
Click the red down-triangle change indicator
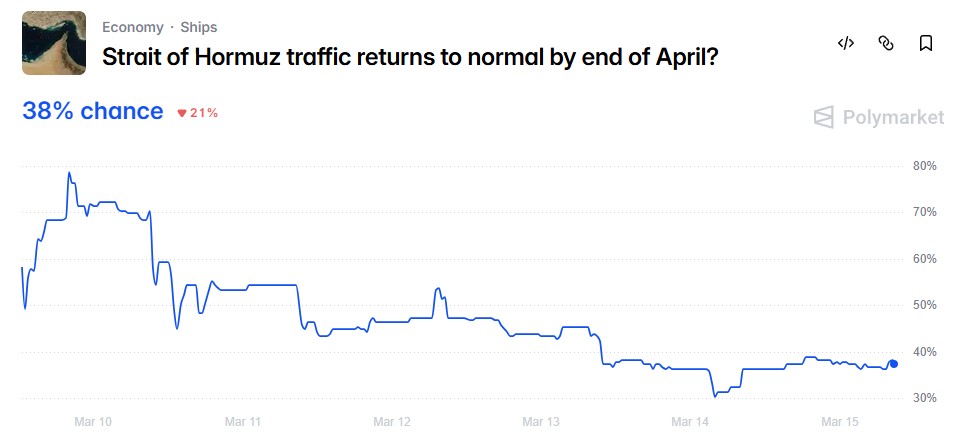(182, 113)
